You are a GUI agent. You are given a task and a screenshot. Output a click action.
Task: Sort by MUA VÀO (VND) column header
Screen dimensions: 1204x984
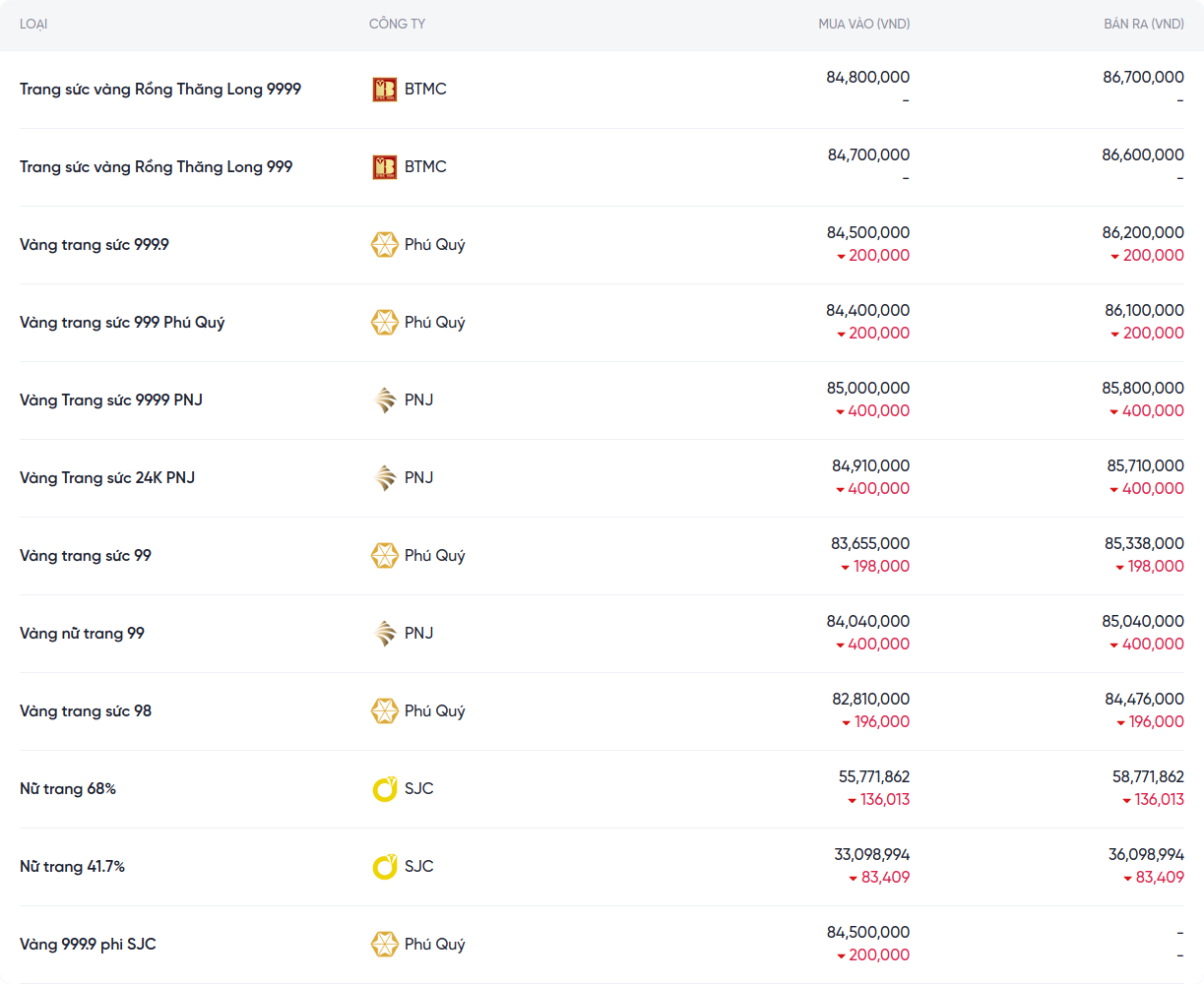(863, 24)
